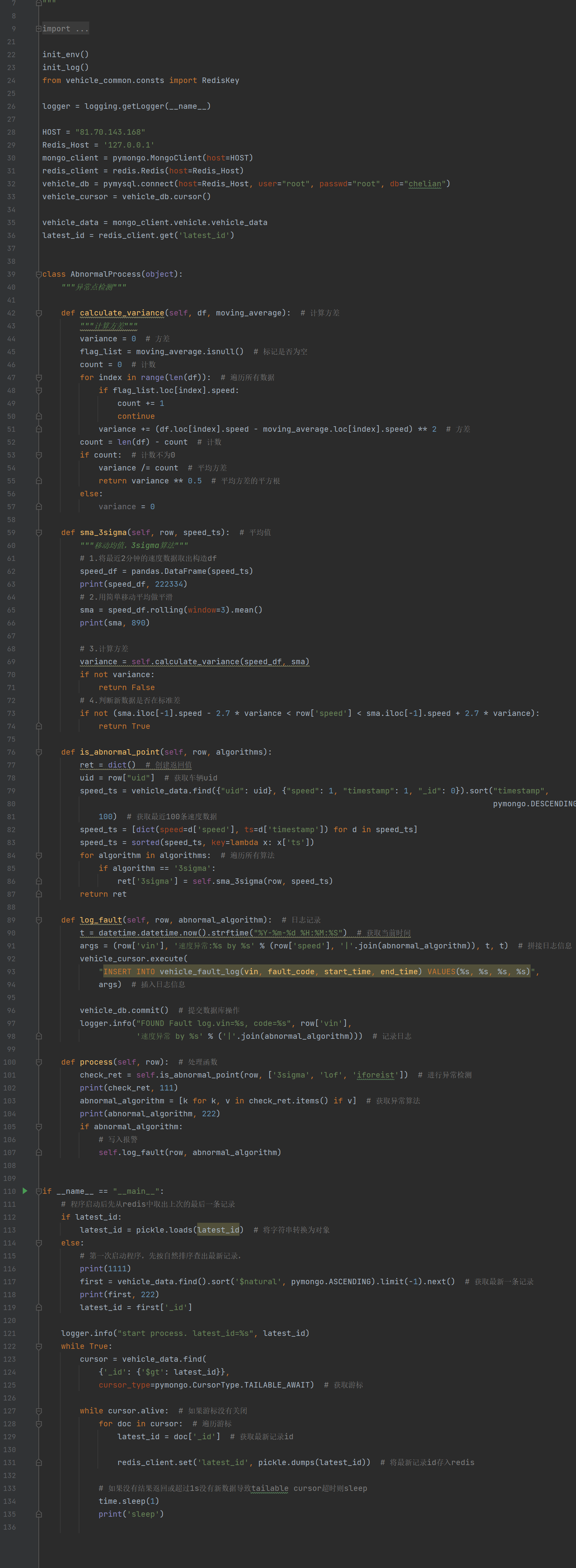Fold the 'if __name__ == "__main__"' block
Screen dimensions: 576x1568
38,1191
